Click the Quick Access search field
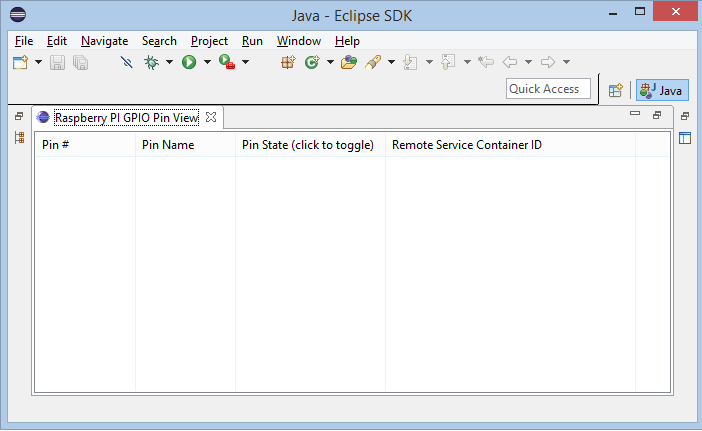This screenshot has height=431, width=702. click(548, 89)
